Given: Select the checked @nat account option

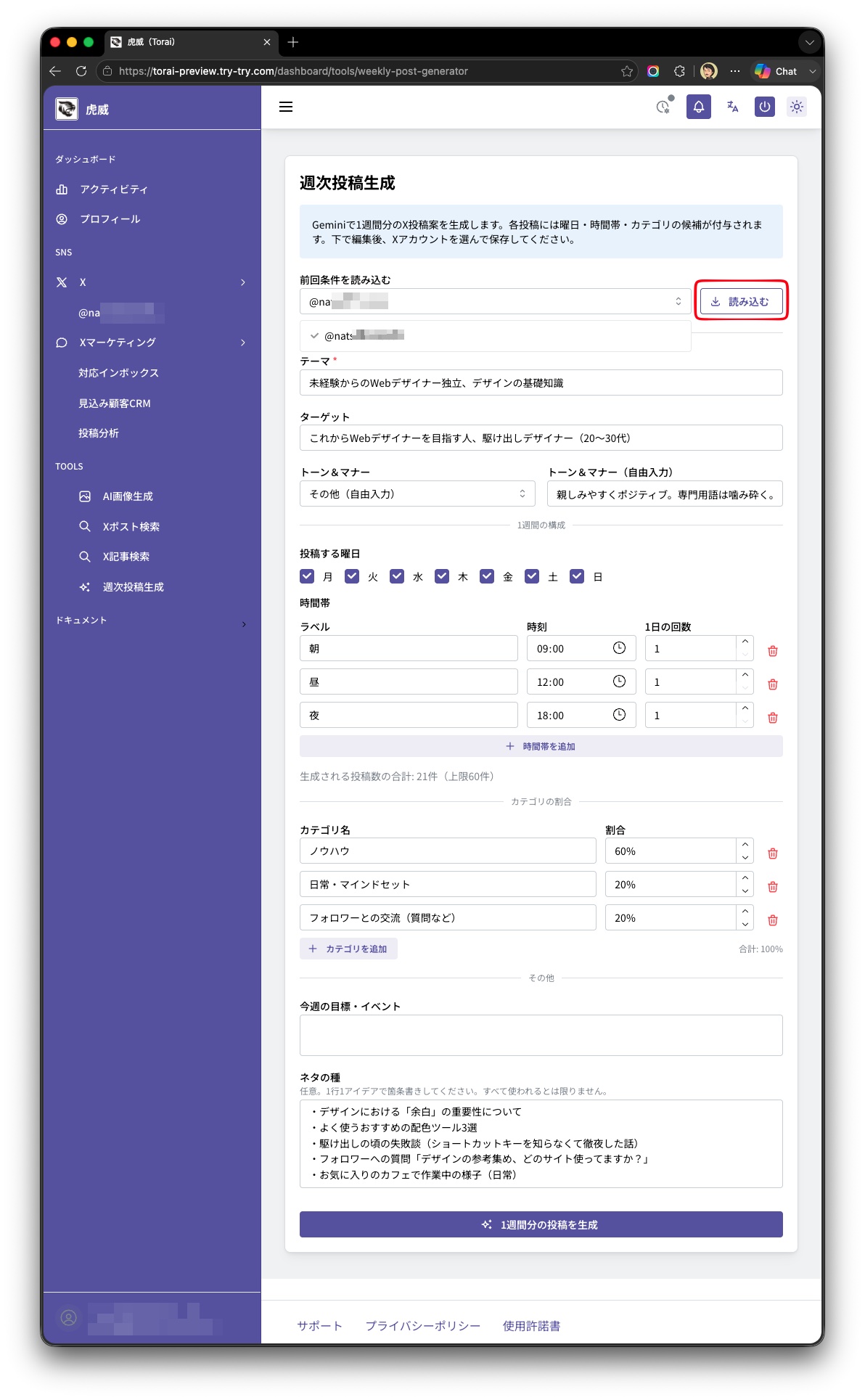Looking at the screenshot, I should (496, 336).
